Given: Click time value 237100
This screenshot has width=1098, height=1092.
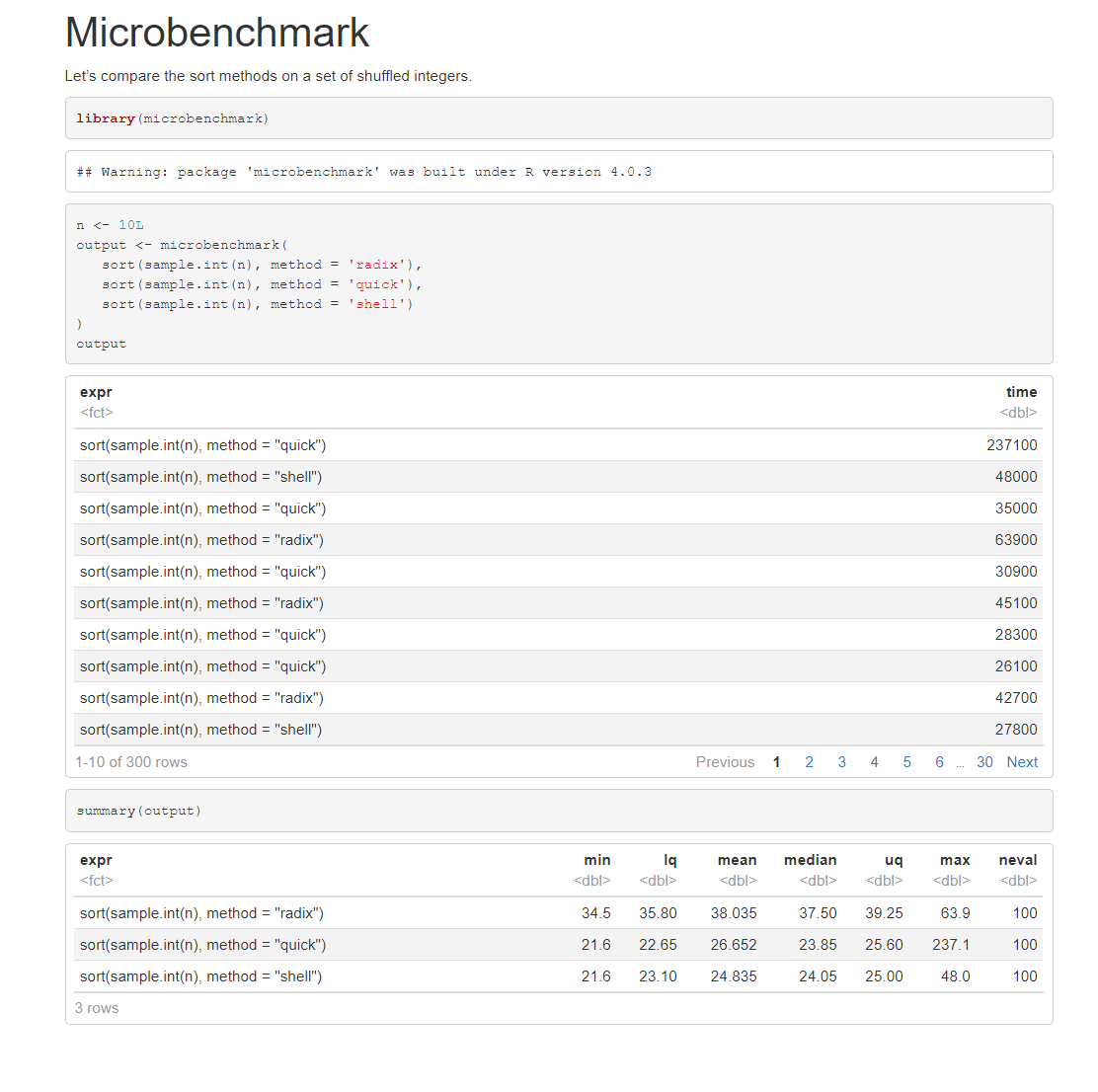Looking at the screenshot, I should click(x=1012, y=445).
